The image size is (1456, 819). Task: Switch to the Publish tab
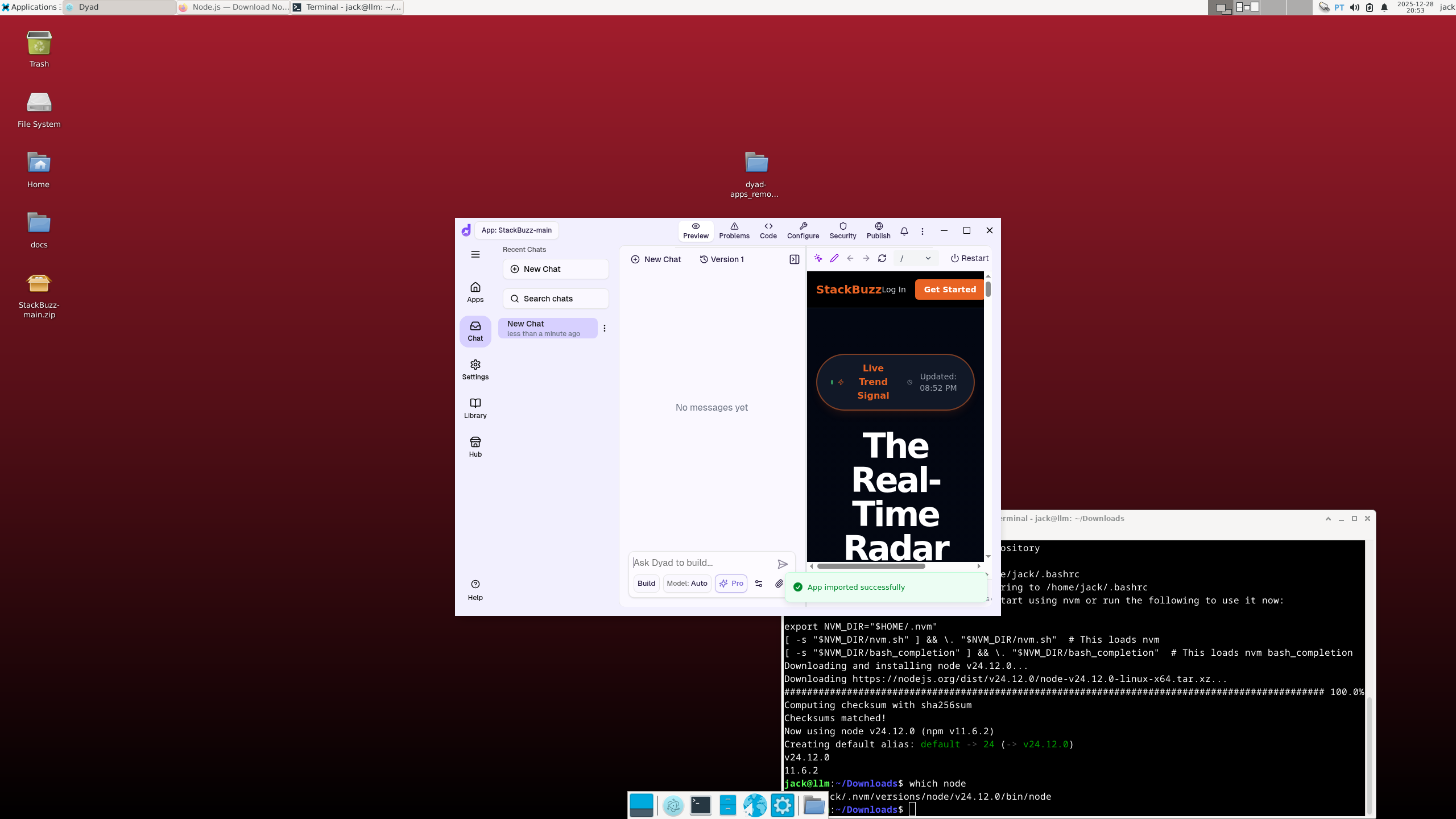878,231
